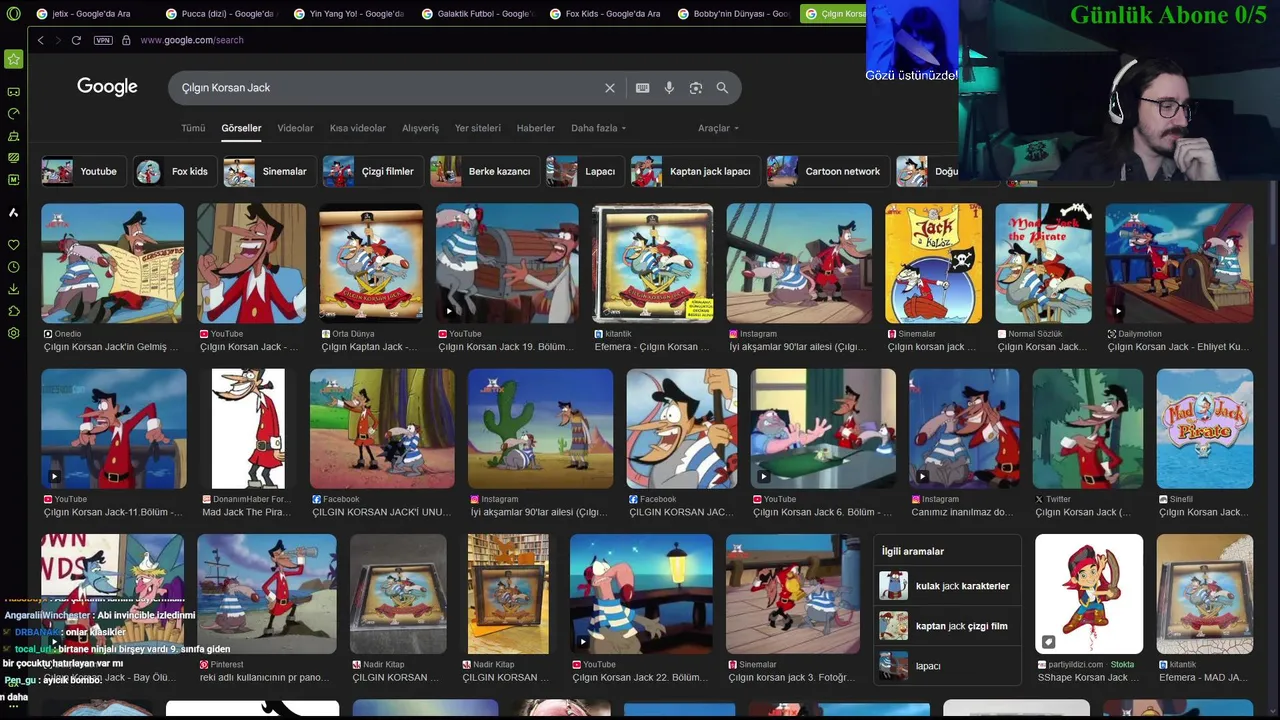Switch to the Pucca (dizi) browser tab
The height and width of the screenshot is (720, 1280).
pyautogui.click(x=220, y=14)
